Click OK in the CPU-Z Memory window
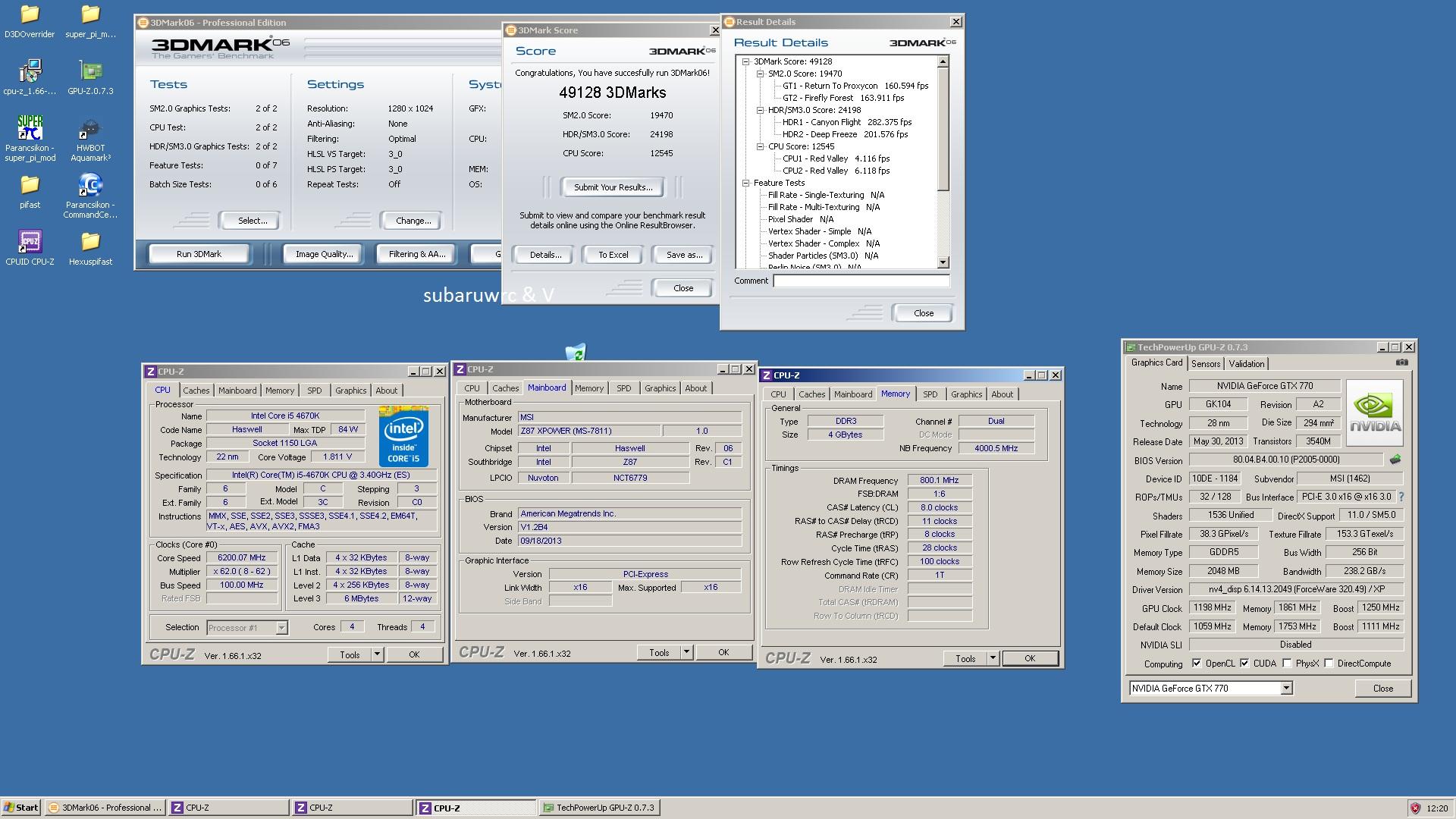This screenshot has width=1456, height=819. coord(1029,658)
